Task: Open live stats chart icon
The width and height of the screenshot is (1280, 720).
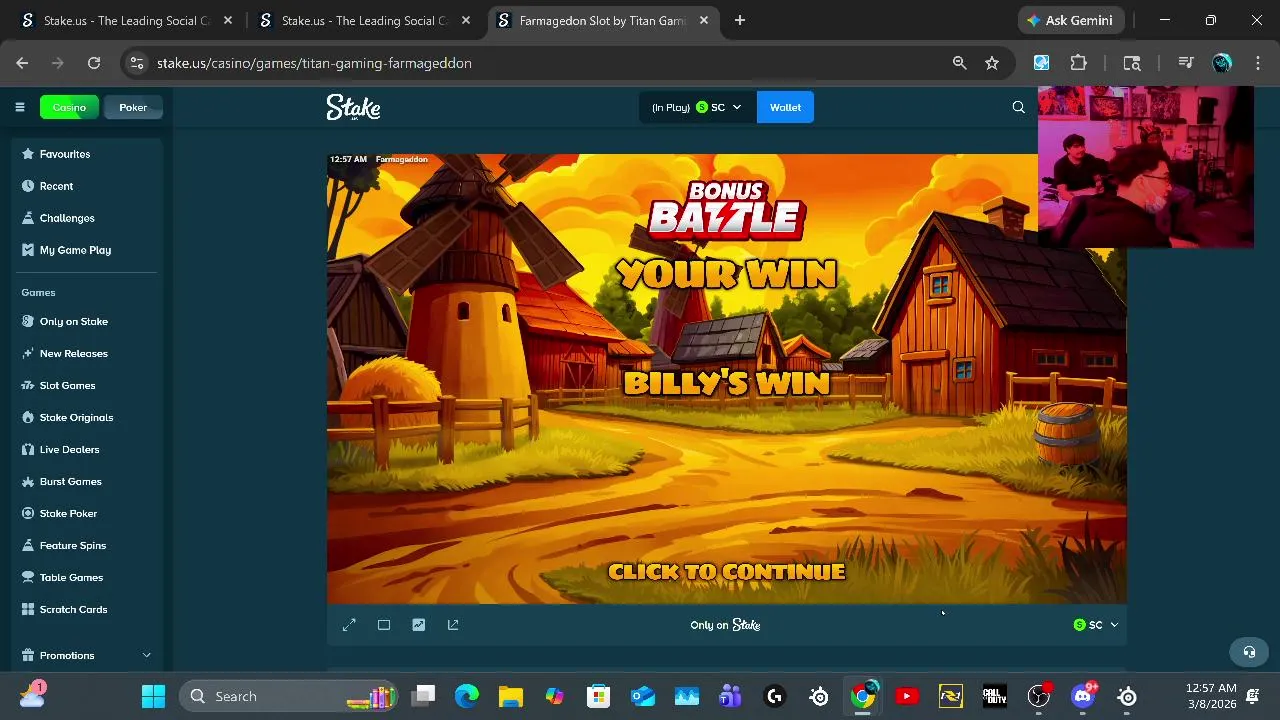Action: [418, 625]
